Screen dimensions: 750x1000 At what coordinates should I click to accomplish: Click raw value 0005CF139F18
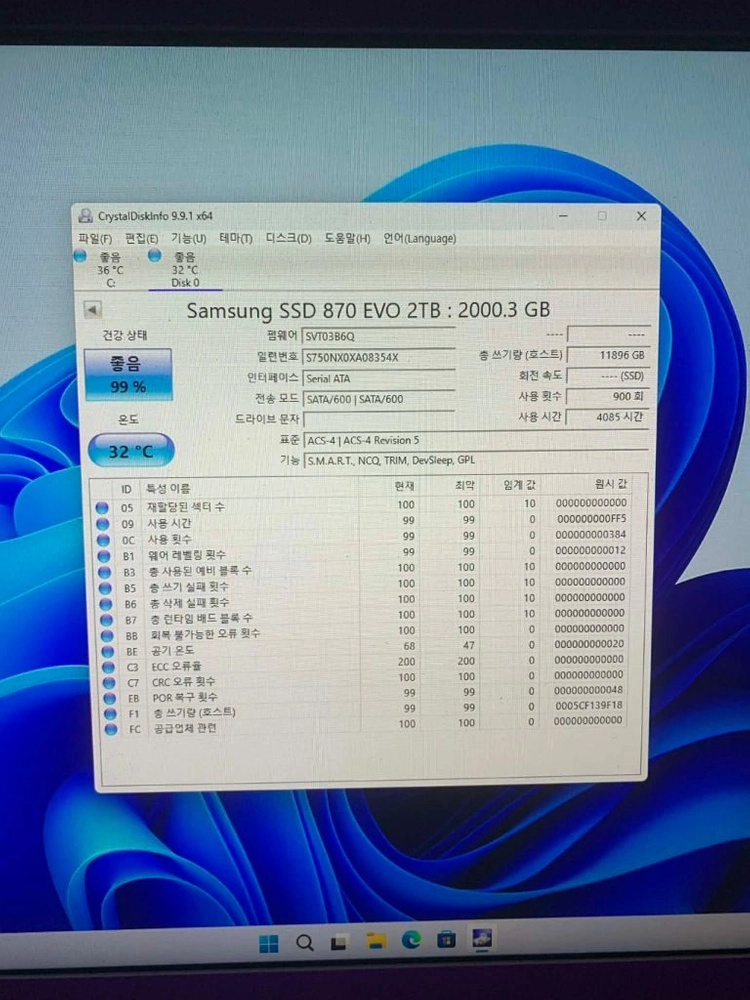[x=588, y=705]
